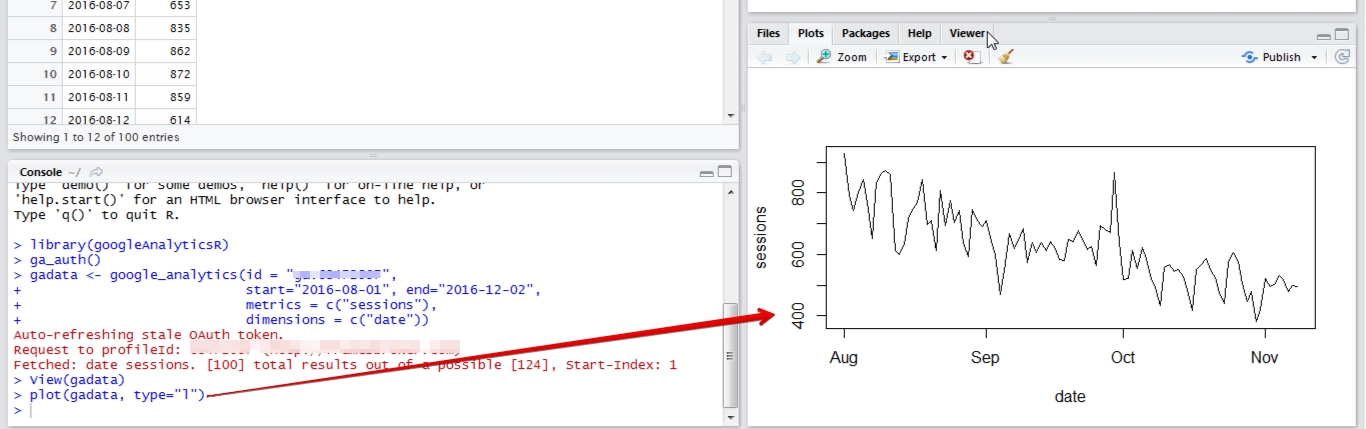Minimize the Console pane
The width and height of the screenshot is (1366, 429).
coord(707,173)
